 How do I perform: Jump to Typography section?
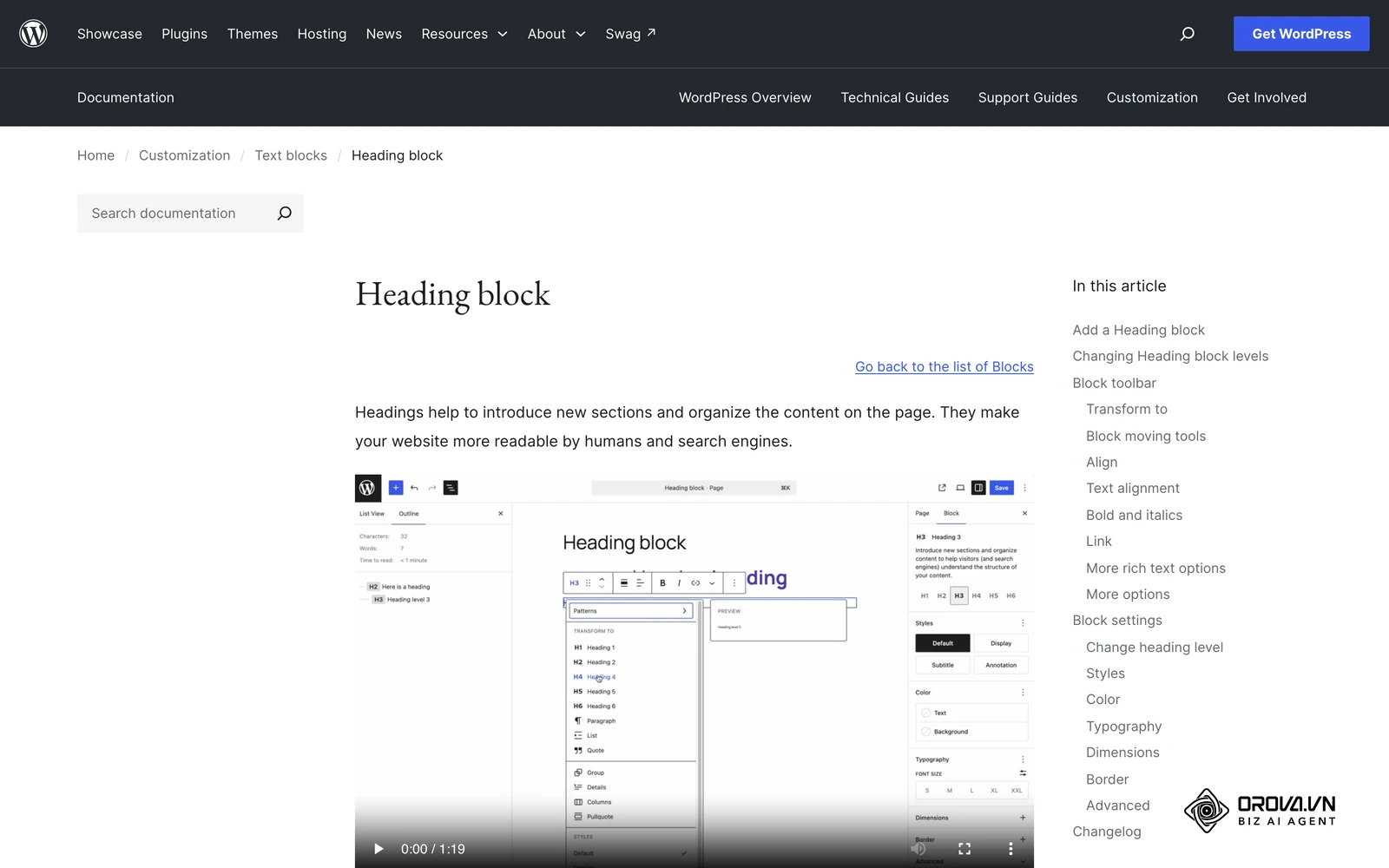(1123, 726)
